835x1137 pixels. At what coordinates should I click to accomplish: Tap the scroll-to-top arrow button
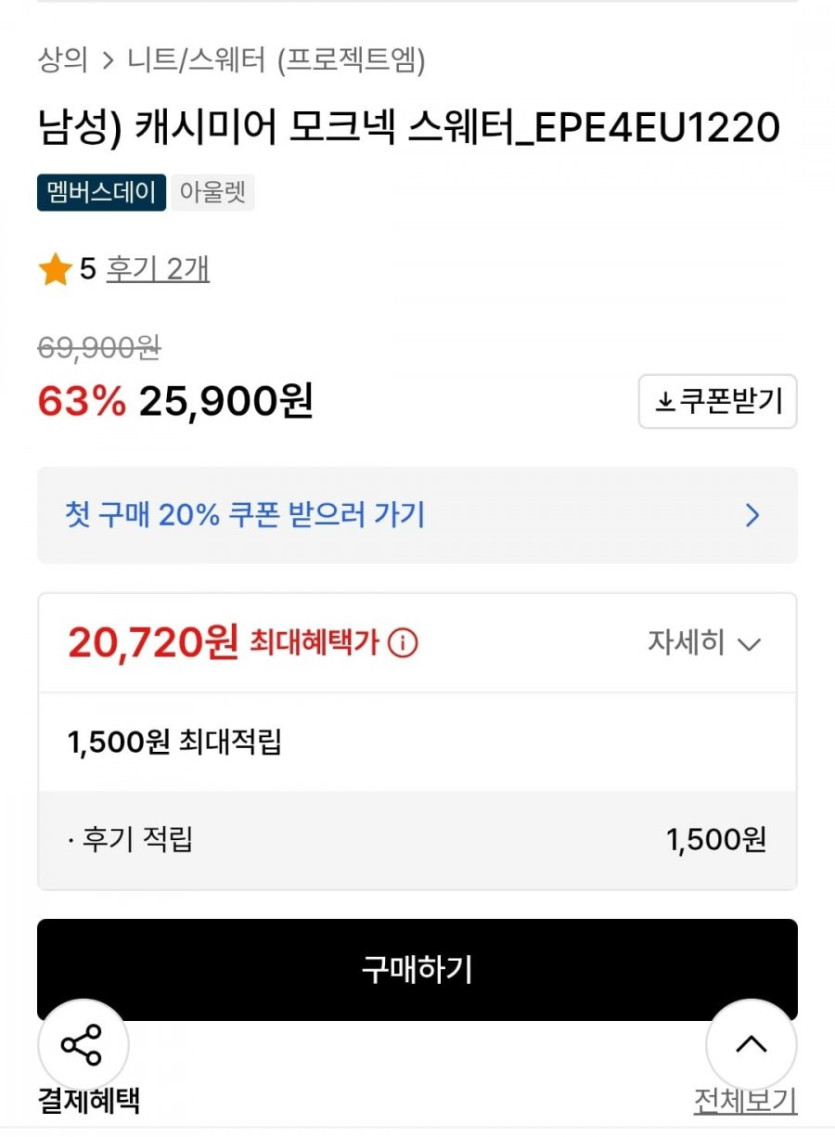pyautogui.click(x=751, y=1045)
